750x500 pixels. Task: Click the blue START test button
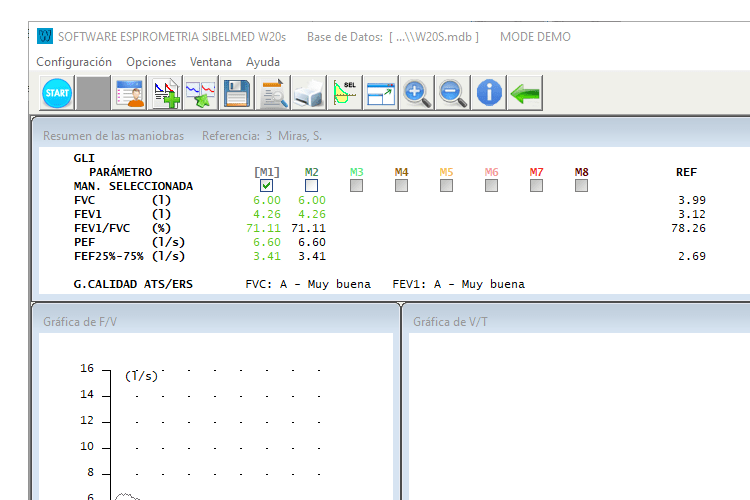57,94
